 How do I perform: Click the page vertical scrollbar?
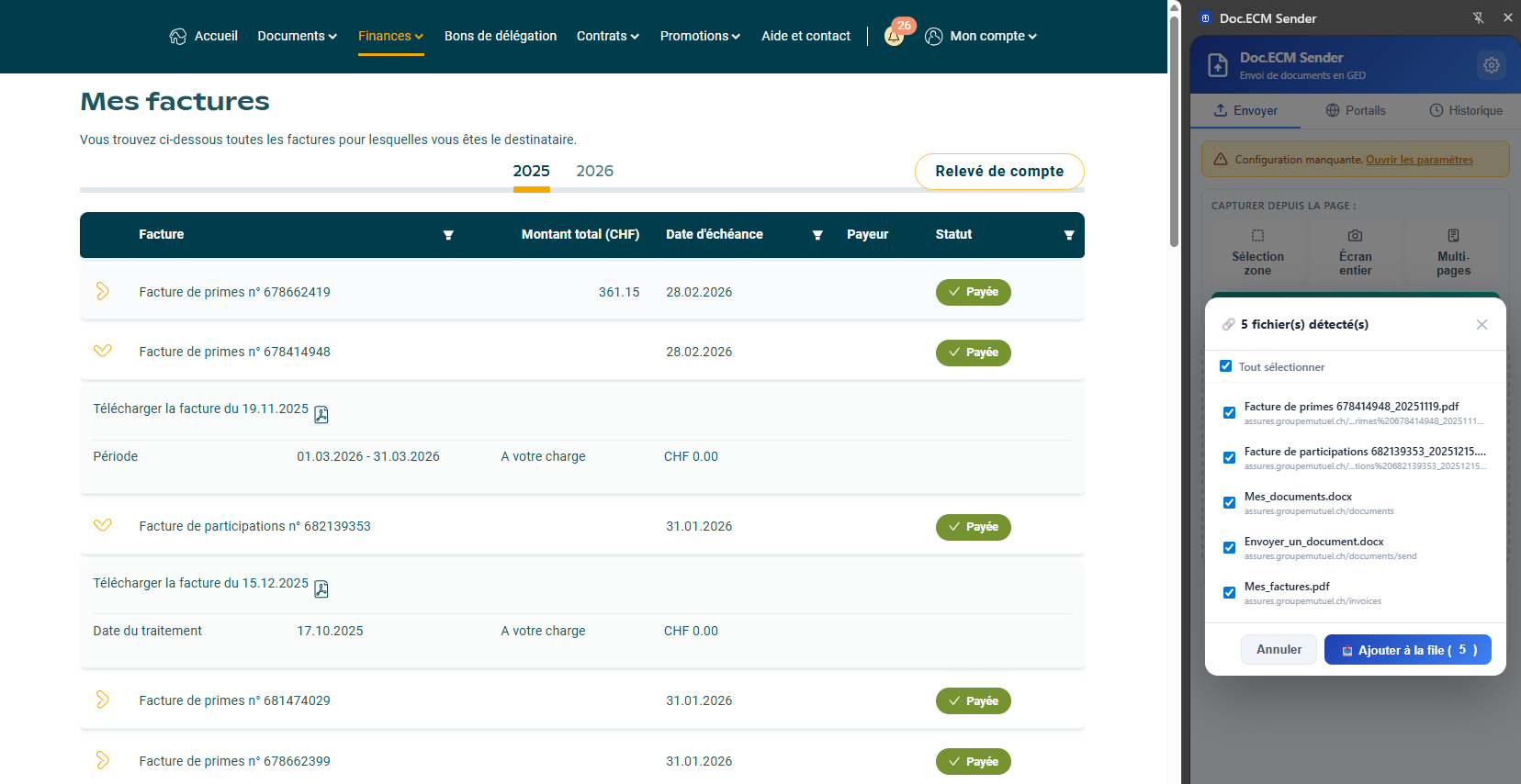coord(1174,129)
